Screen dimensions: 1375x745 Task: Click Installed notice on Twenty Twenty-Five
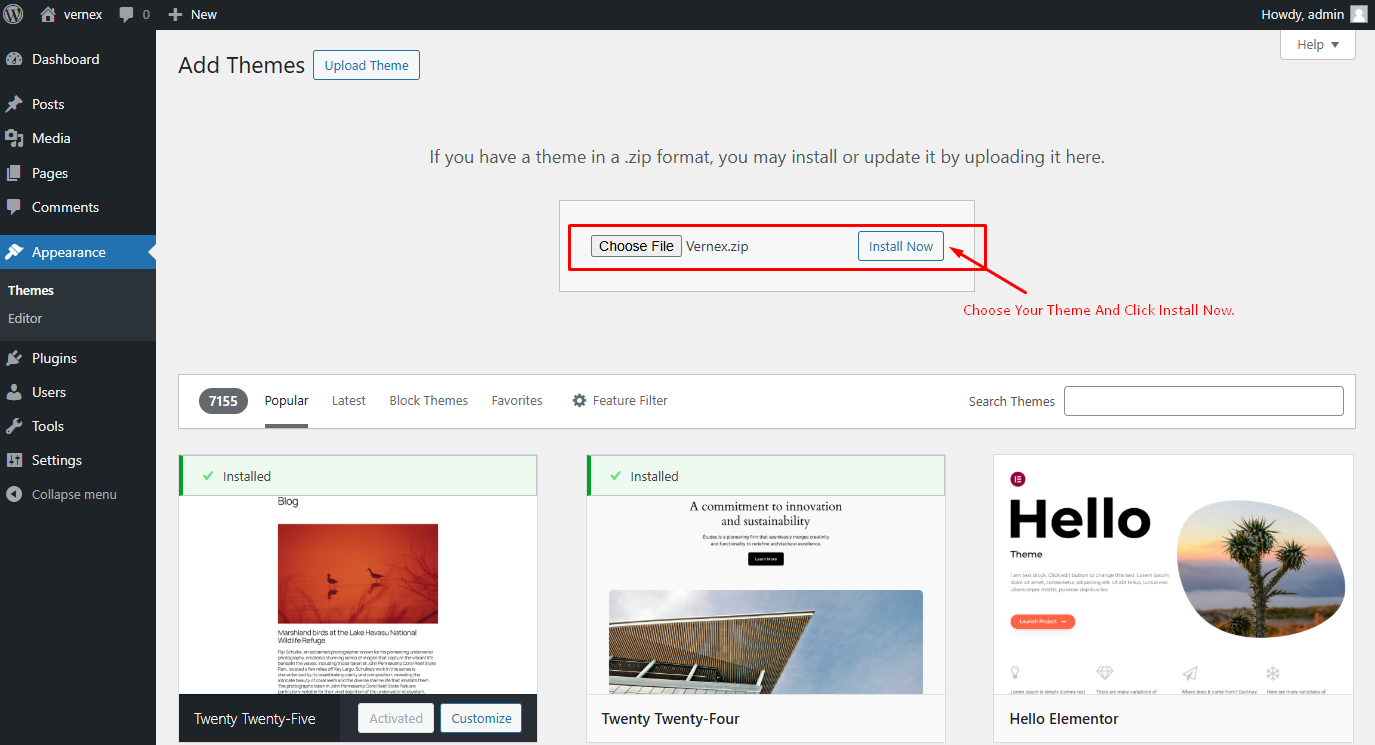point(358,476)
